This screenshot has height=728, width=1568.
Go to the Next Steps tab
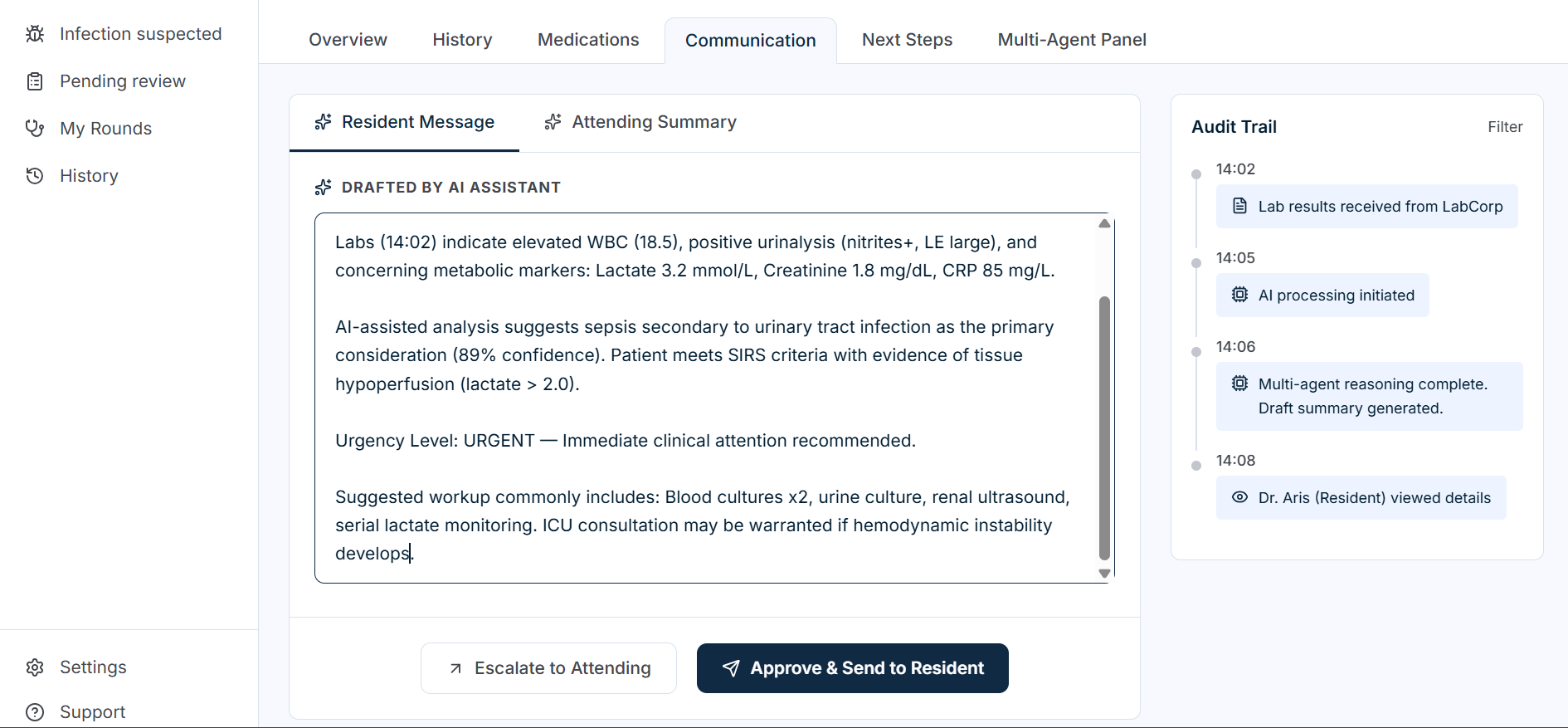tap(907, 40)
